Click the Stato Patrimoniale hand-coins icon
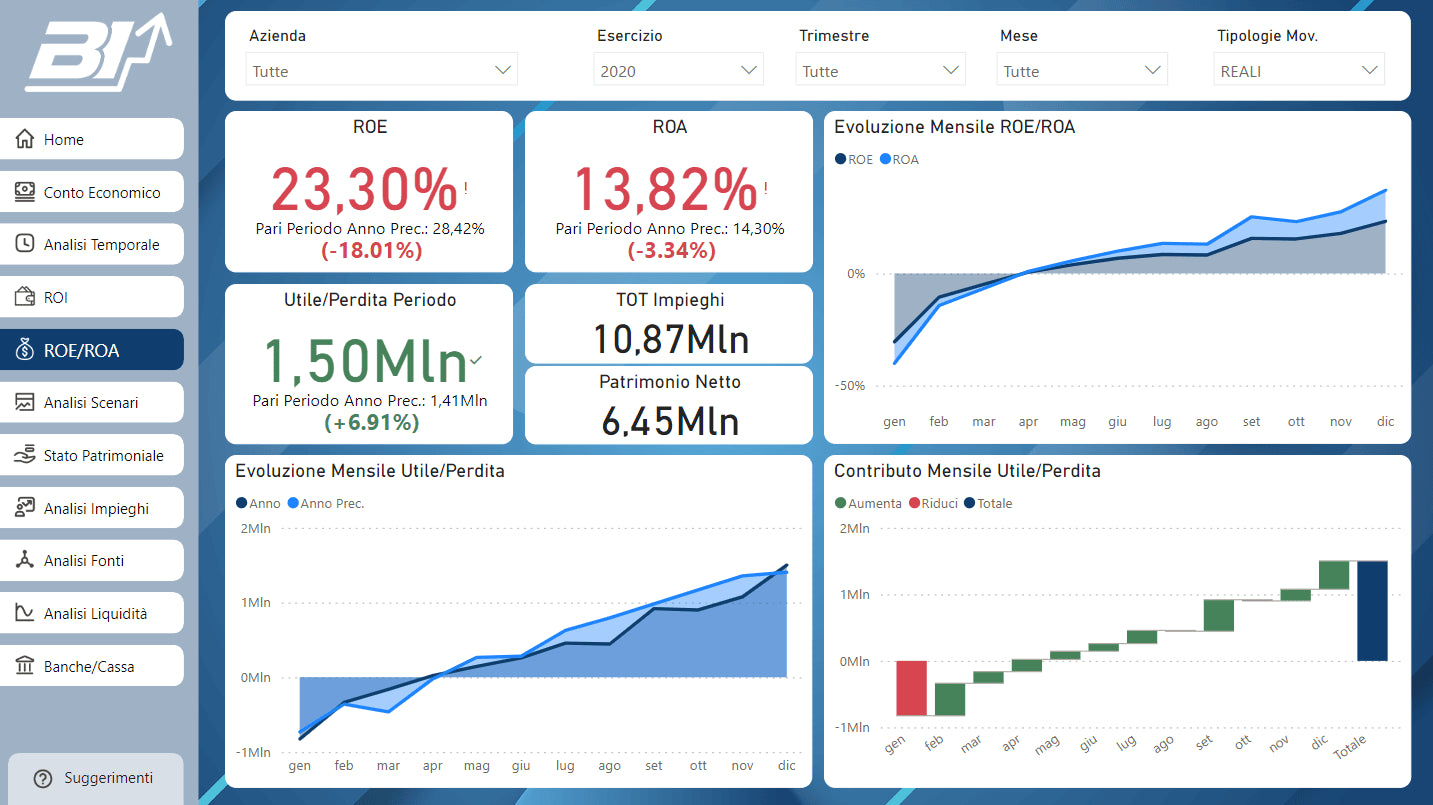This screenshot has height=805, width=1433. point(25,455)
